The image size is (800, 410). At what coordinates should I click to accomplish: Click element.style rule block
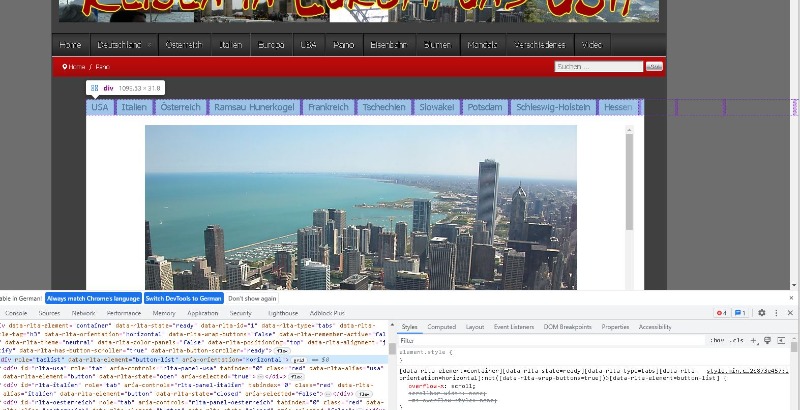[x=594, y=356]
